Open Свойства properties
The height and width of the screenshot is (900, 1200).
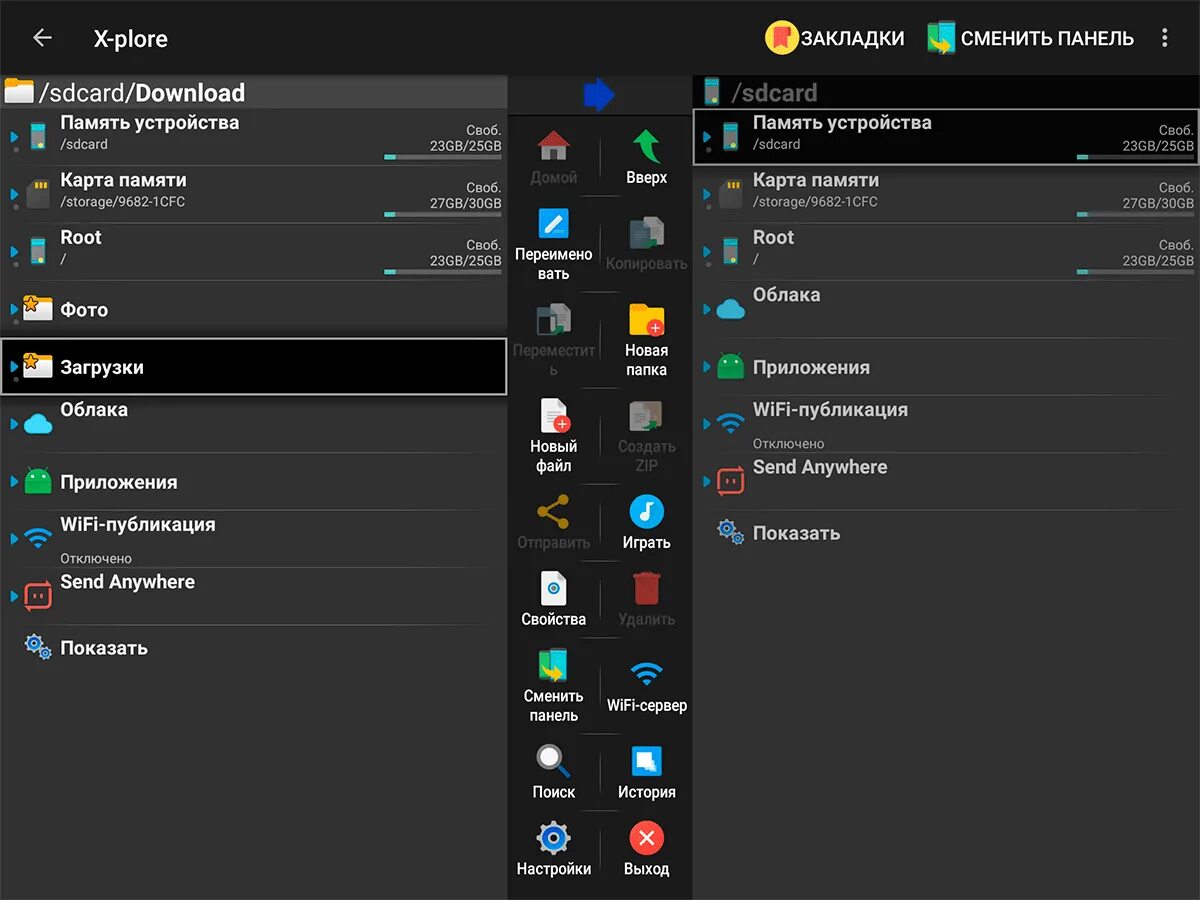click(x=553, y=600)
